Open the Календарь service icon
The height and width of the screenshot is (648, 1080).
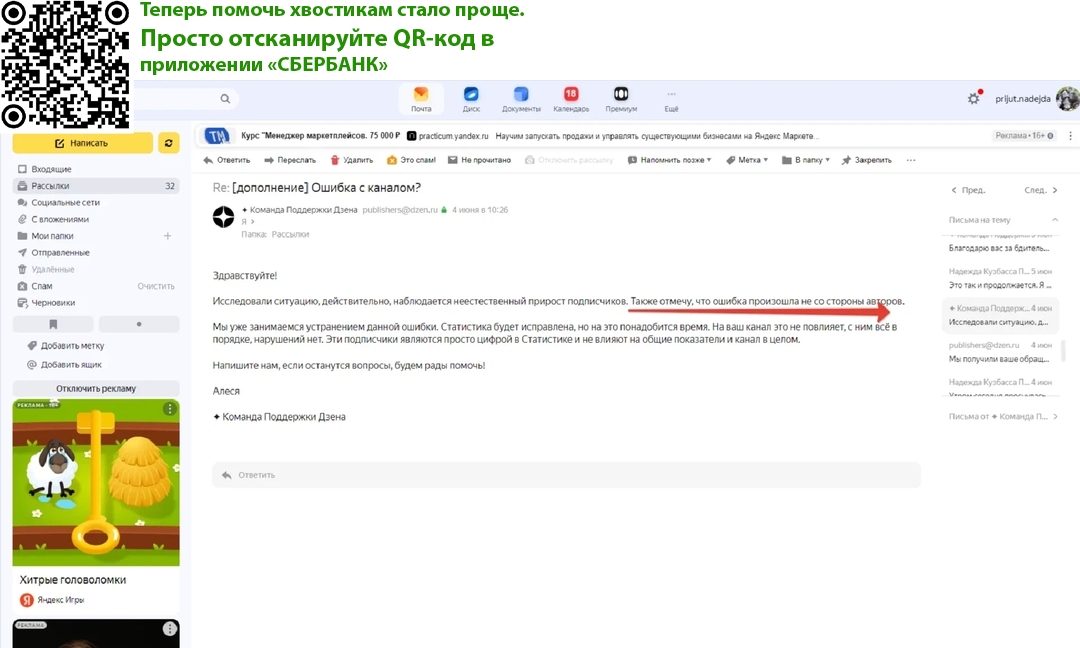571,99
